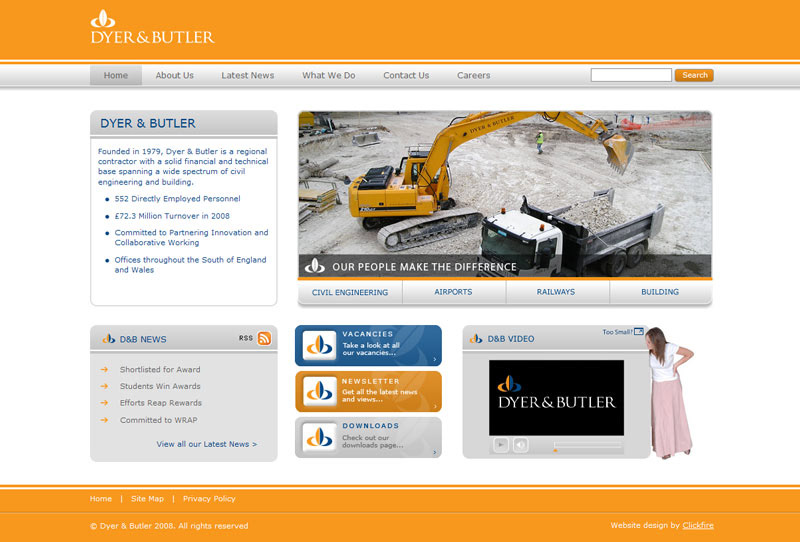Click the Downloads banner logo icon

(x=319, y=437)
